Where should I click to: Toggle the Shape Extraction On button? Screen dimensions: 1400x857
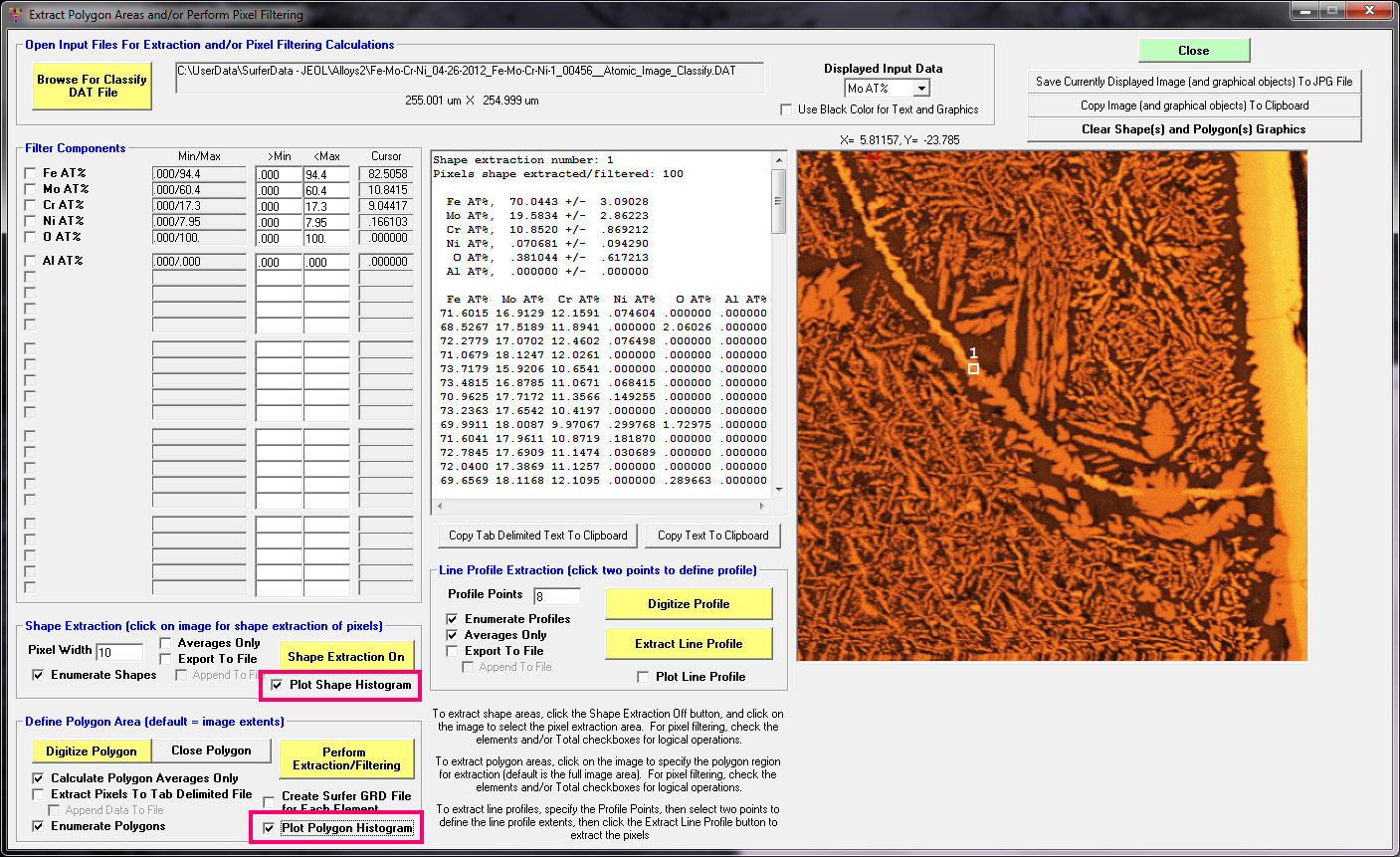coord(345,657)
